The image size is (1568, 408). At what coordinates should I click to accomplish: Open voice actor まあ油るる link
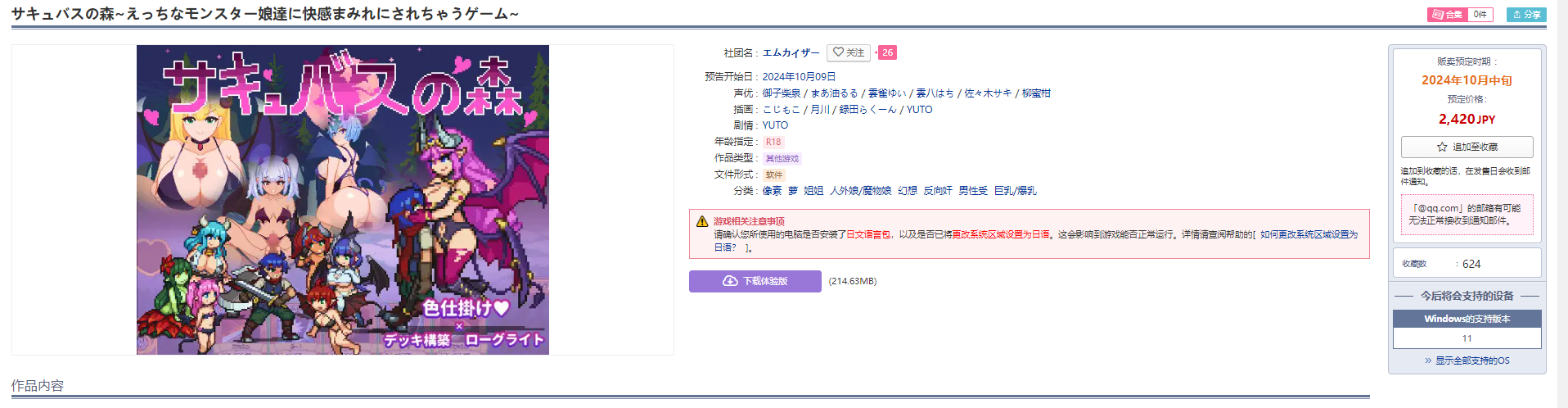pyautogui.click(x=835, y=93)
